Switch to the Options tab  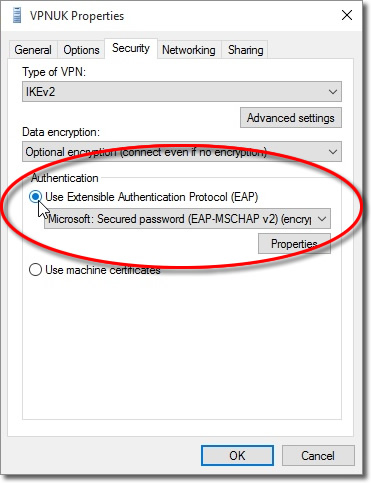coord(81,50)
